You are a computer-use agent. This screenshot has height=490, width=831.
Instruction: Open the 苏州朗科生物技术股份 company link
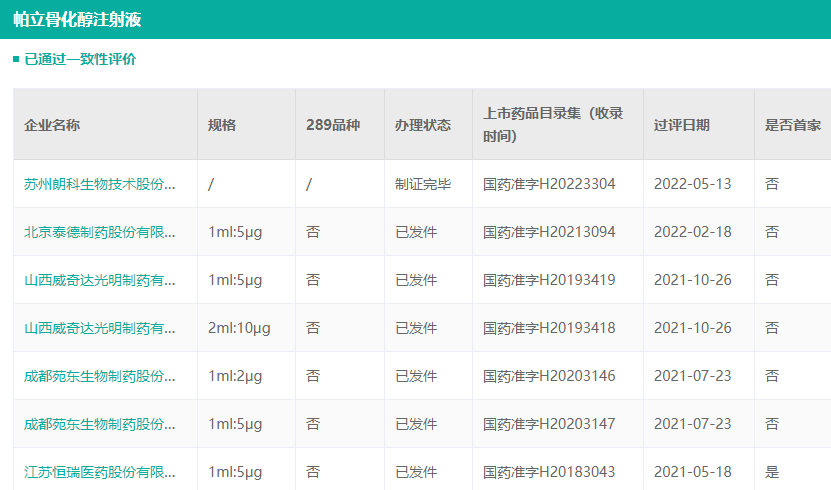[x=100, y=184]
